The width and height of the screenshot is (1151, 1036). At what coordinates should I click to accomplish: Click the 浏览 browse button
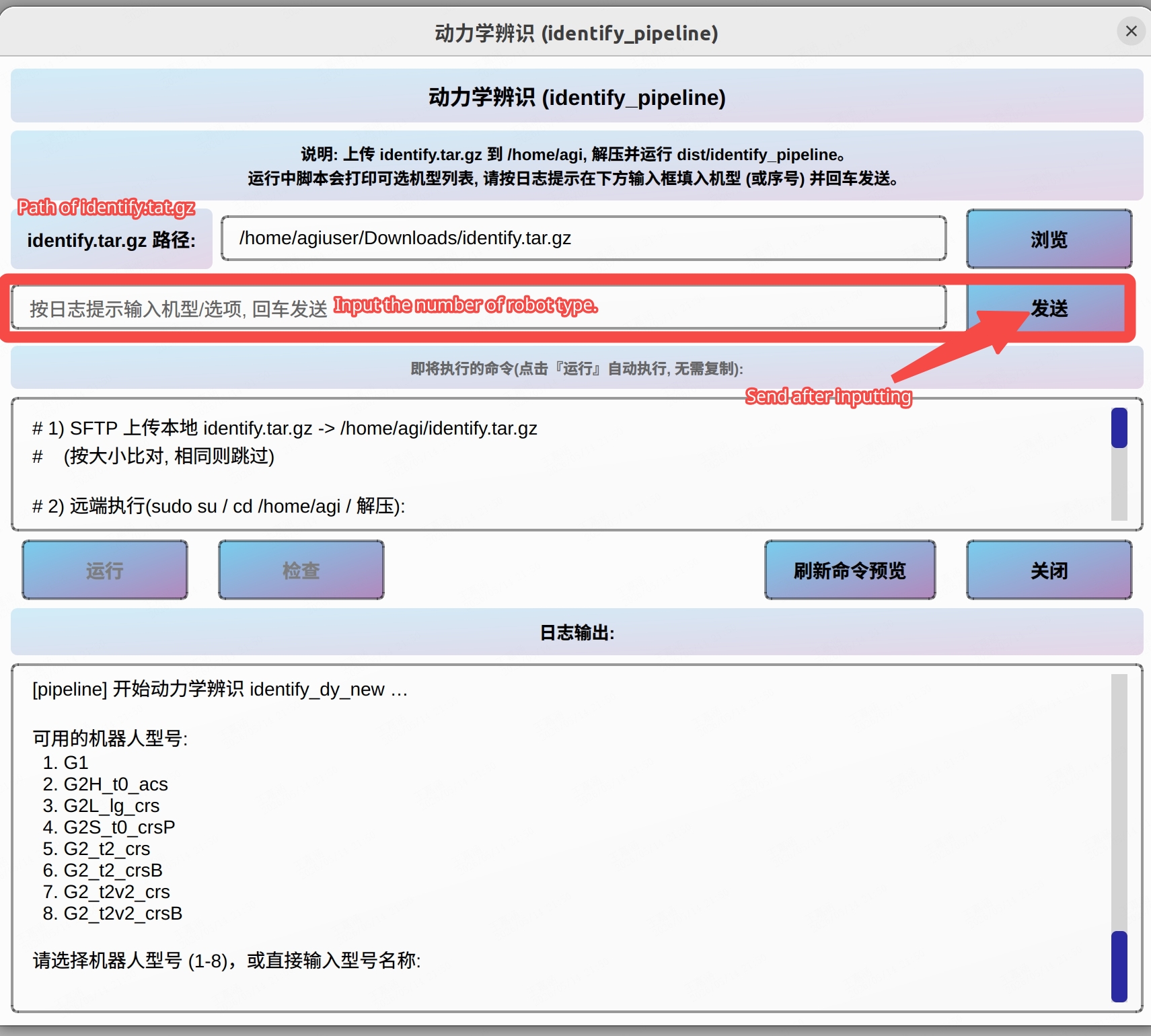[1049, 239]
